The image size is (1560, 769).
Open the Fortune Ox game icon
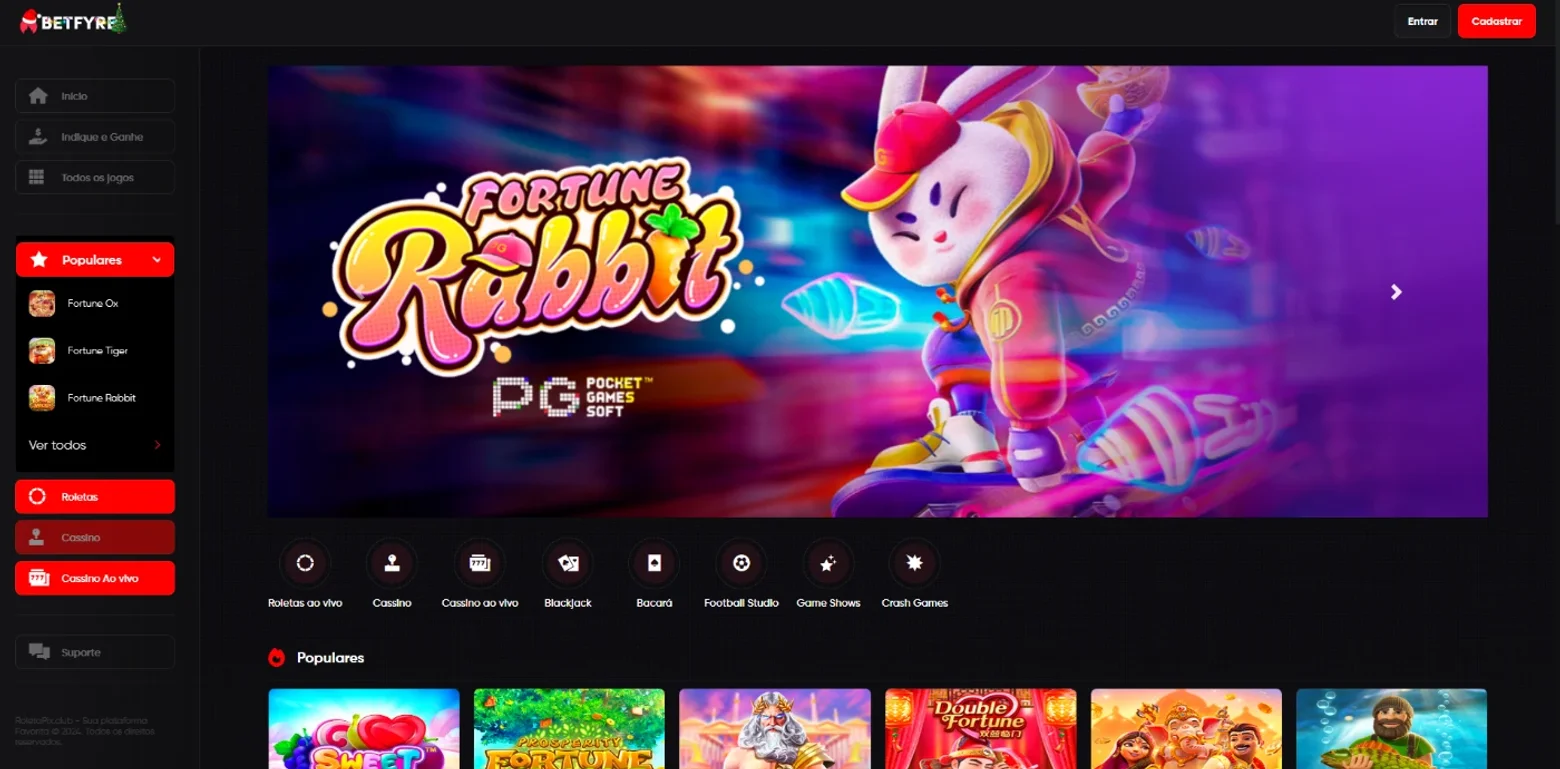click(42, 303)
